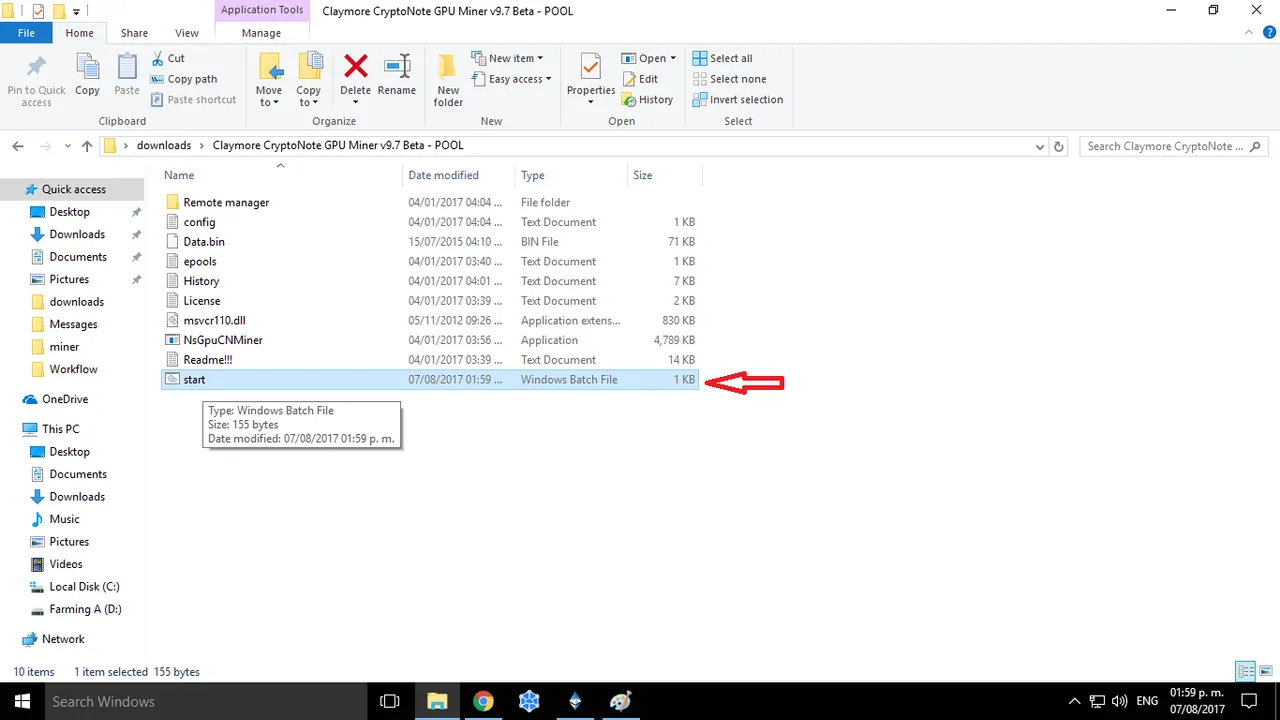This screenshot has height=720, width=1280.
Task: Select the start batch file
Action: click(430, 380)
